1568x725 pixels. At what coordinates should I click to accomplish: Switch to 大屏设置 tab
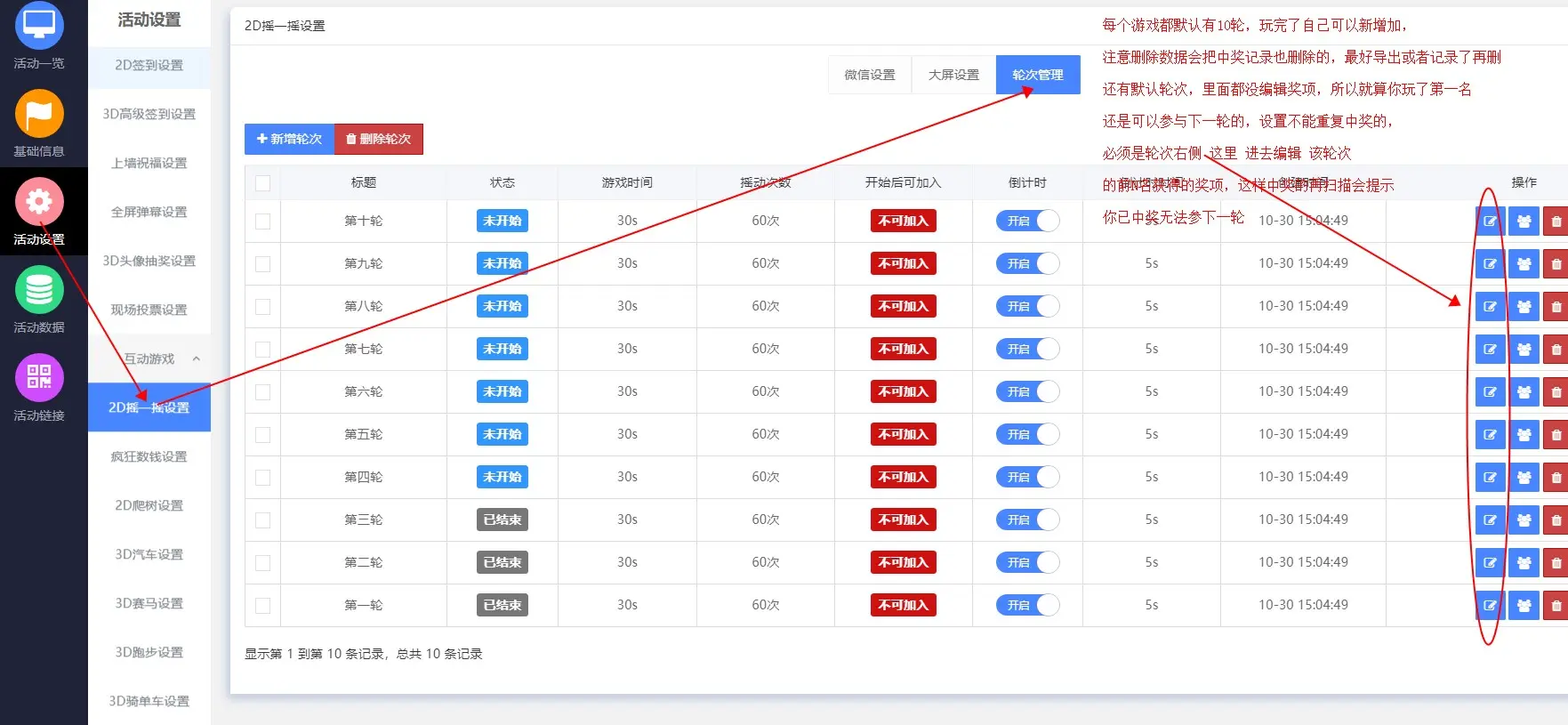pyautogui.click(x=953, y=75)
